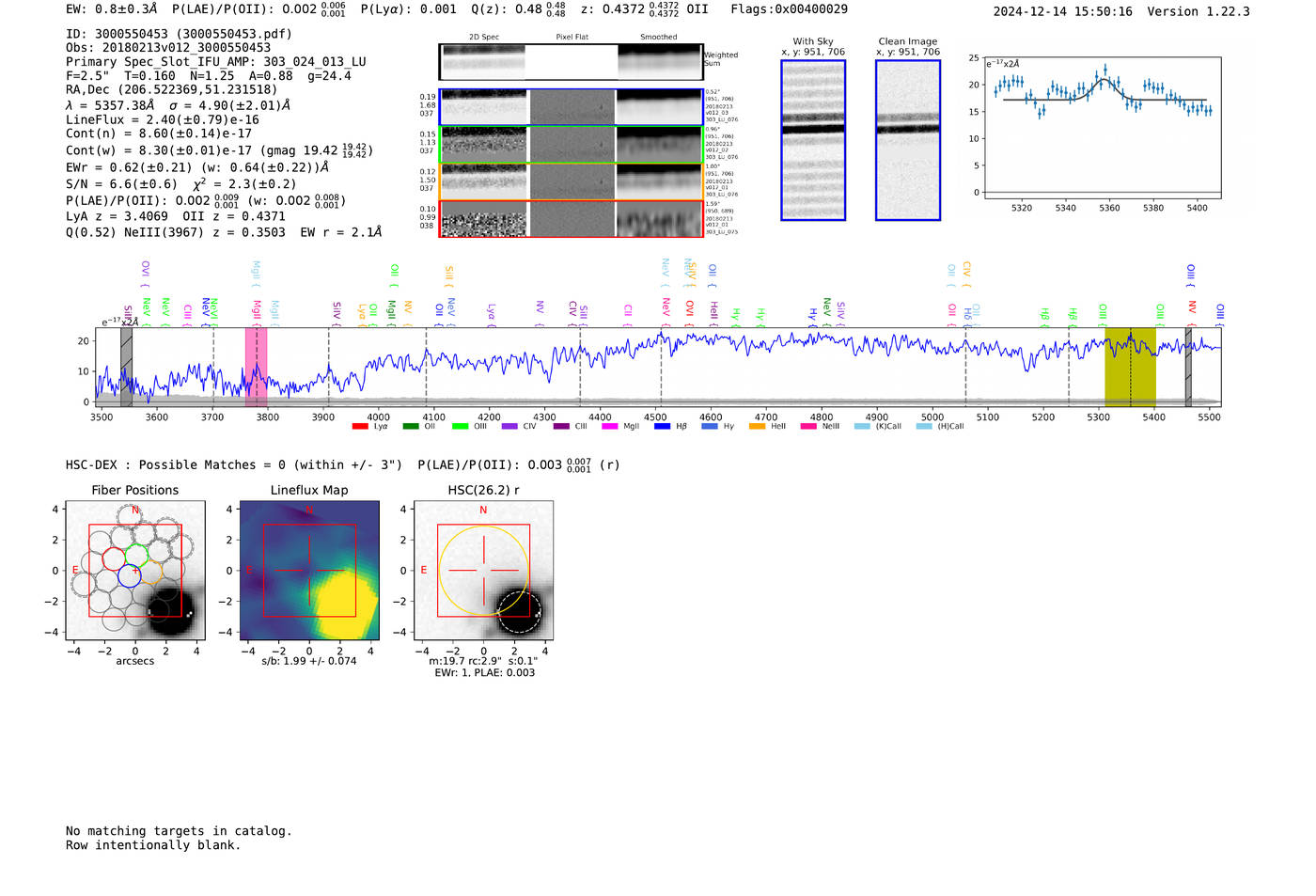
Task: Select the blue-bordered fiber 2D spectrum row
Action: [571, 107]
